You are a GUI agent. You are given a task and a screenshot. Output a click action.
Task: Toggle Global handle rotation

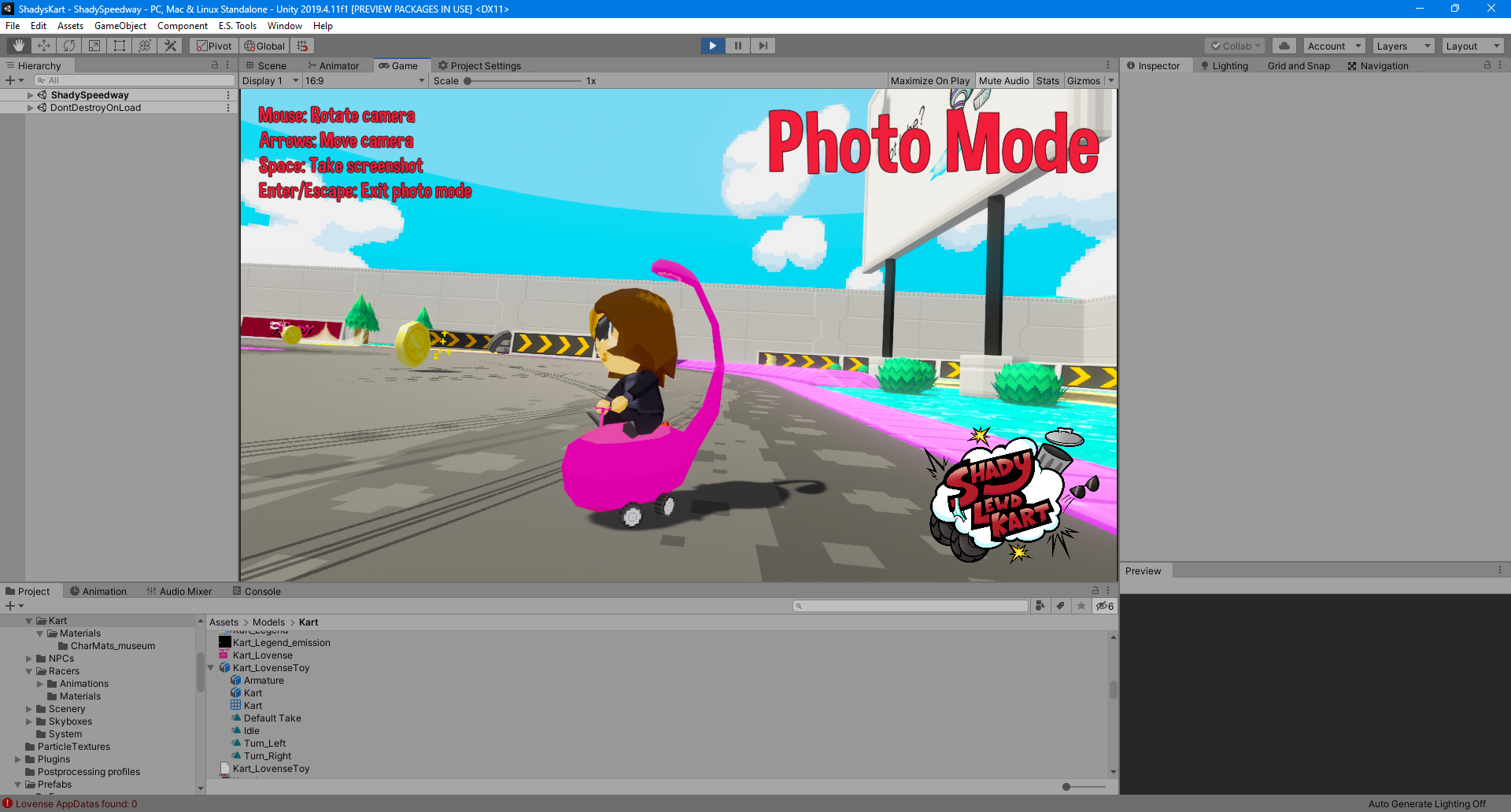264,46
